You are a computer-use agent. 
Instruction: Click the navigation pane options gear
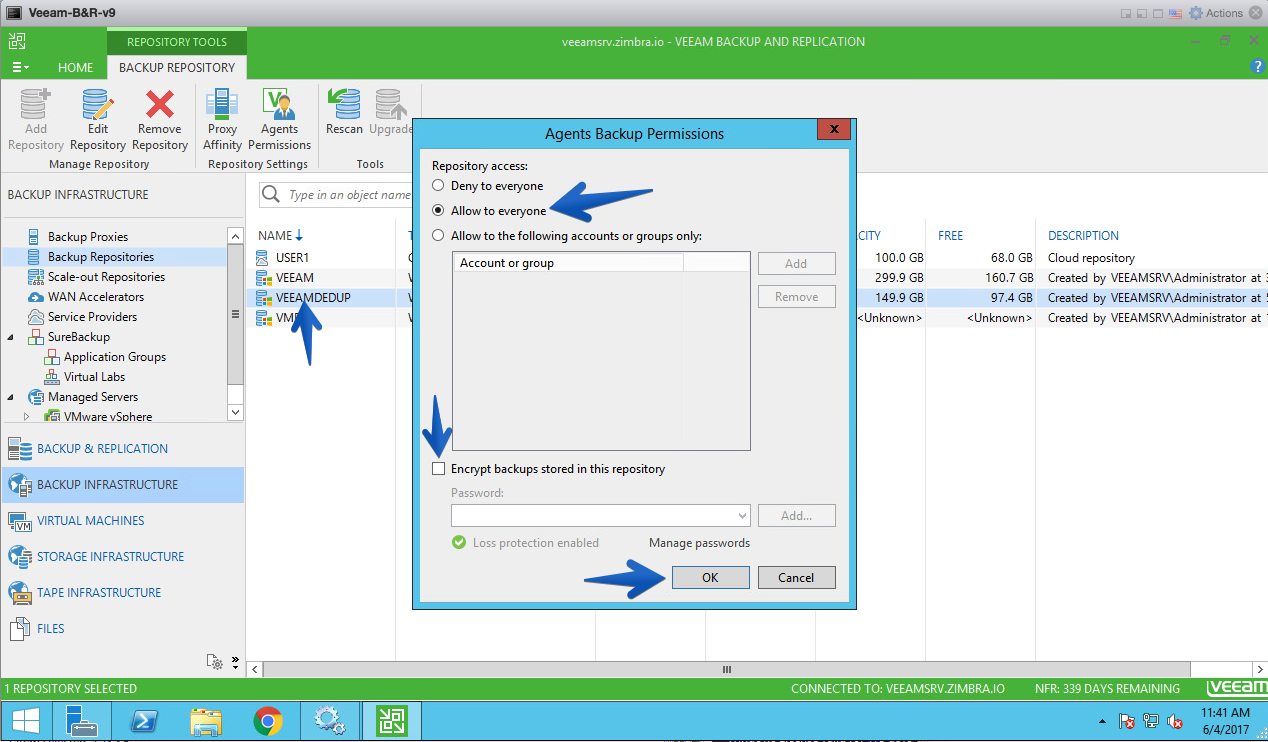(x=214, y=661)
